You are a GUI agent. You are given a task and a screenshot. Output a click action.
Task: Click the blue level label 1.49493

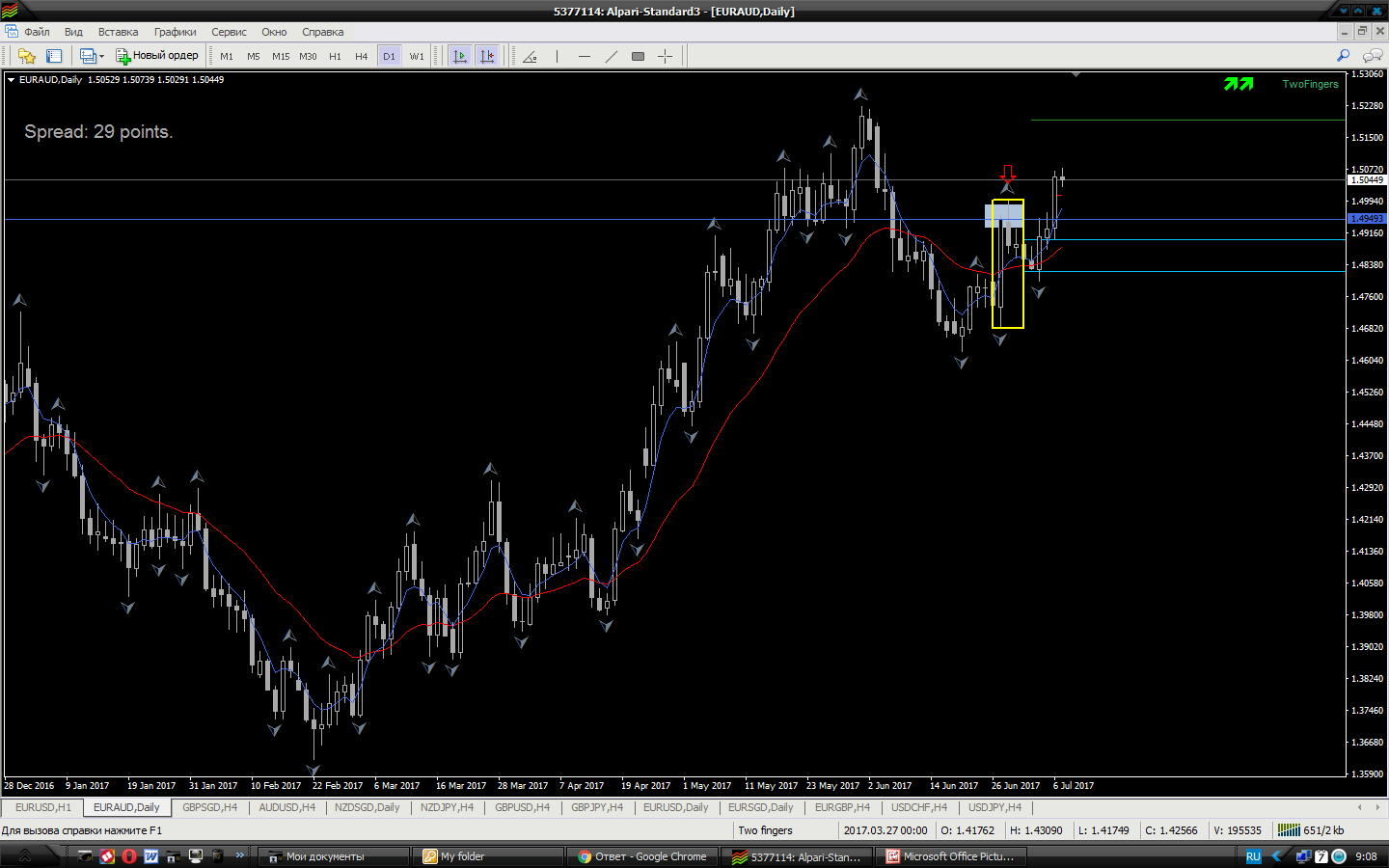pyautogui.click(x=1367, y=219)
